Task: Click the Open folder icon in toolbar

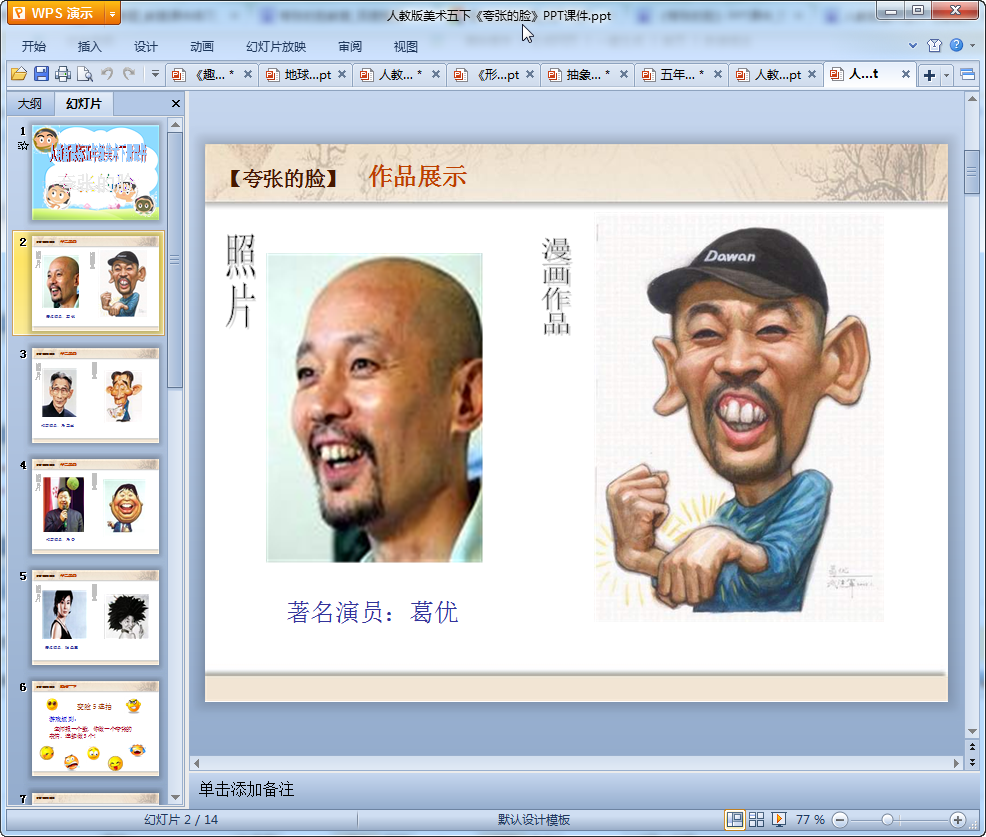Action: pyautogui.click(x=19, y=74)
